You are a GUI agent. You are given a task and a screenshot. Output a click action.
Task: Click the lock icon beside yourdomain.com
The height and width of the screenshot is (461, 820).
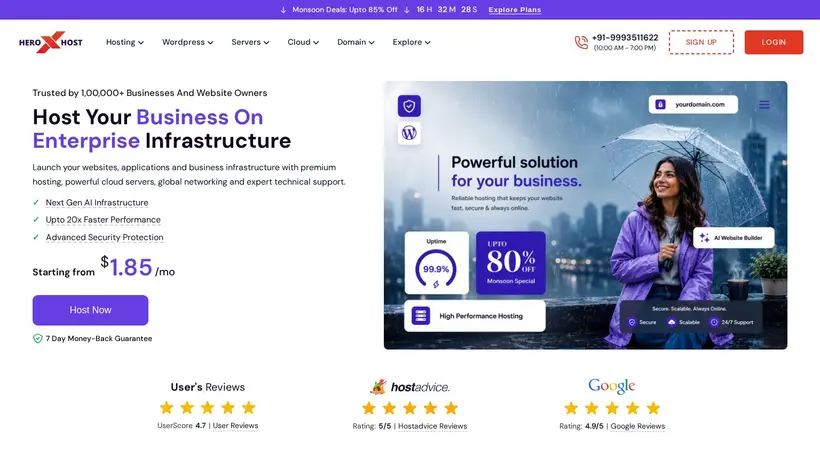coord(660,105)
